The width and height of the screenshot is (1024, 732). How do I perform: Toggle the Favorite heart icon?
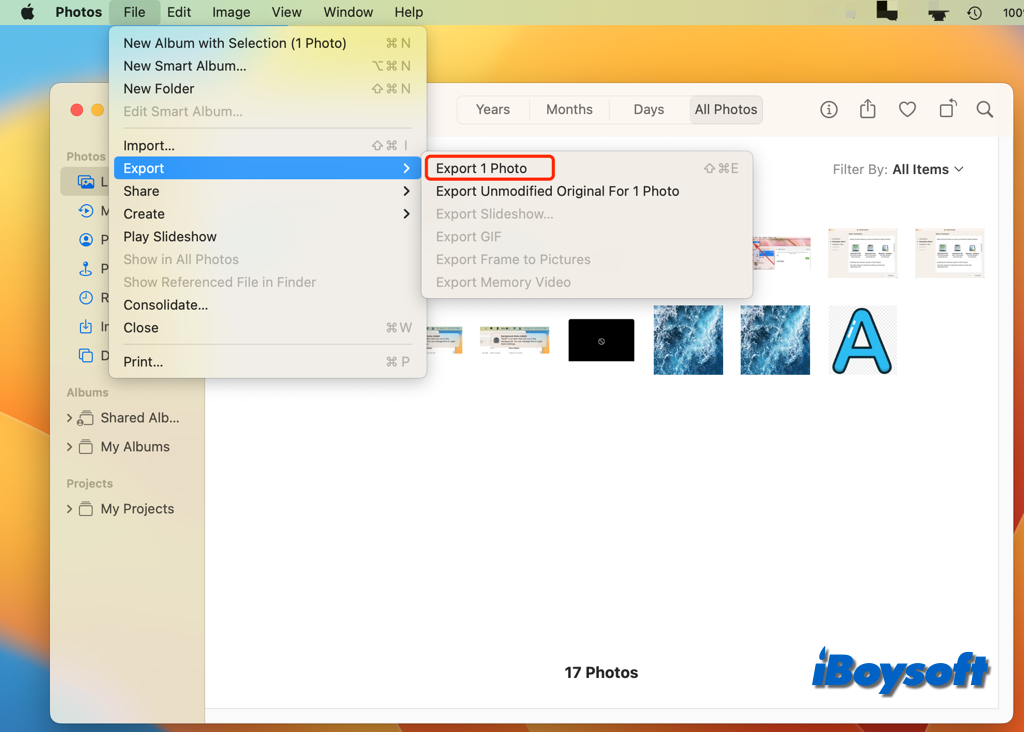[906, 109]
